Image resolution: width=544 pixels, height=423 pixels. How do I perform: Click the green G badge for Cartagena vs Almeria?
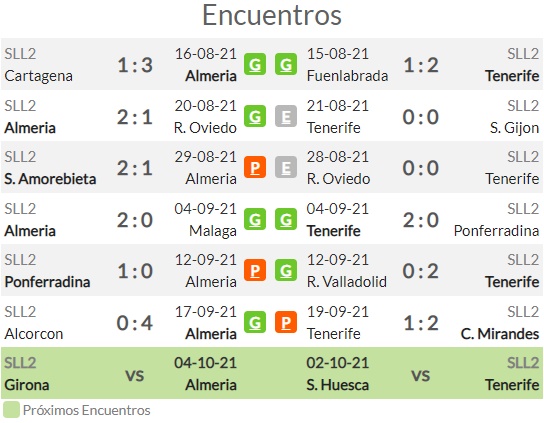coord(255,64)
